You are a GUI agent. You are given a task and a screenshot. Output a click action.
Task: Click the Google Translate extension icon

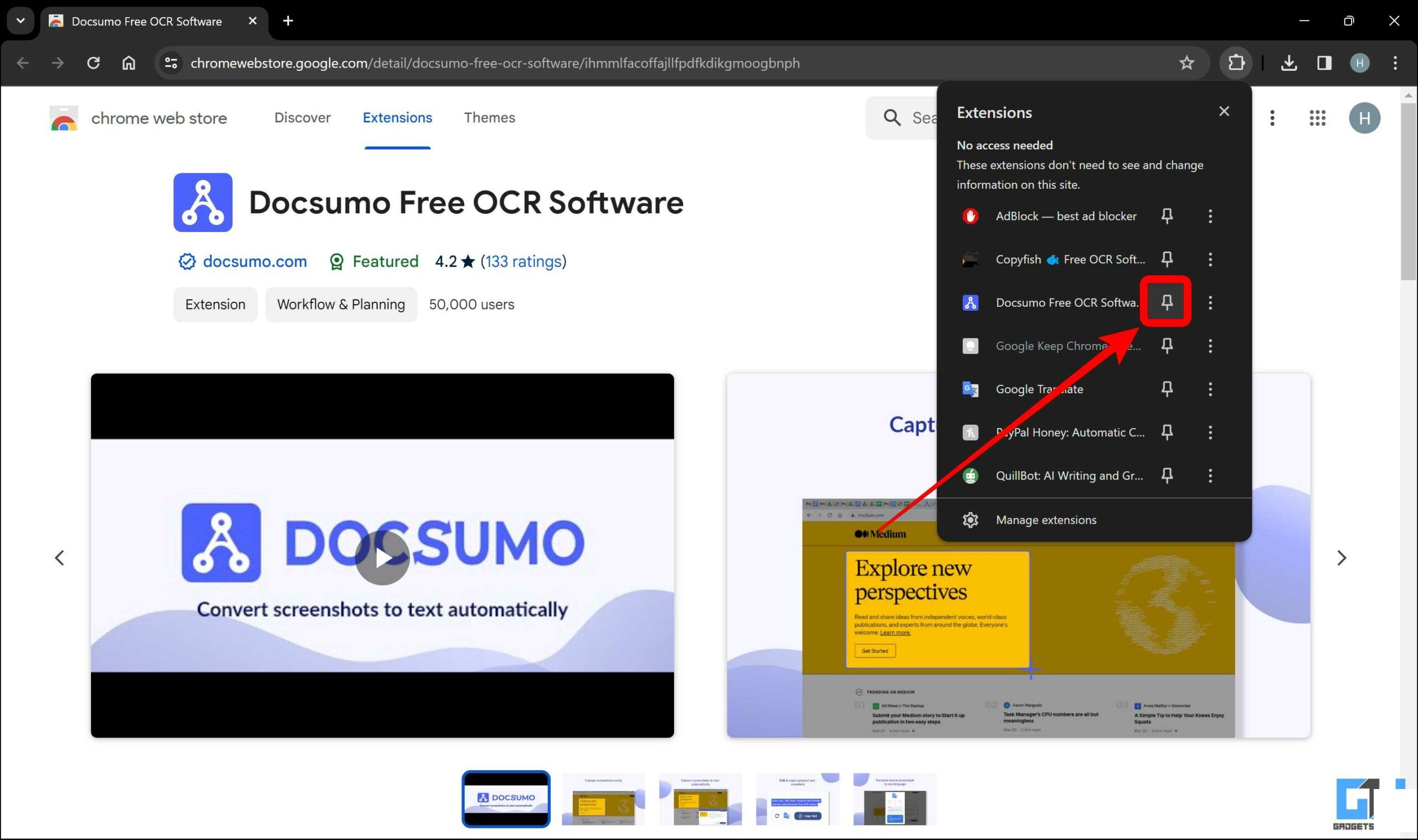pyautogui.click(x=969, y=388)
